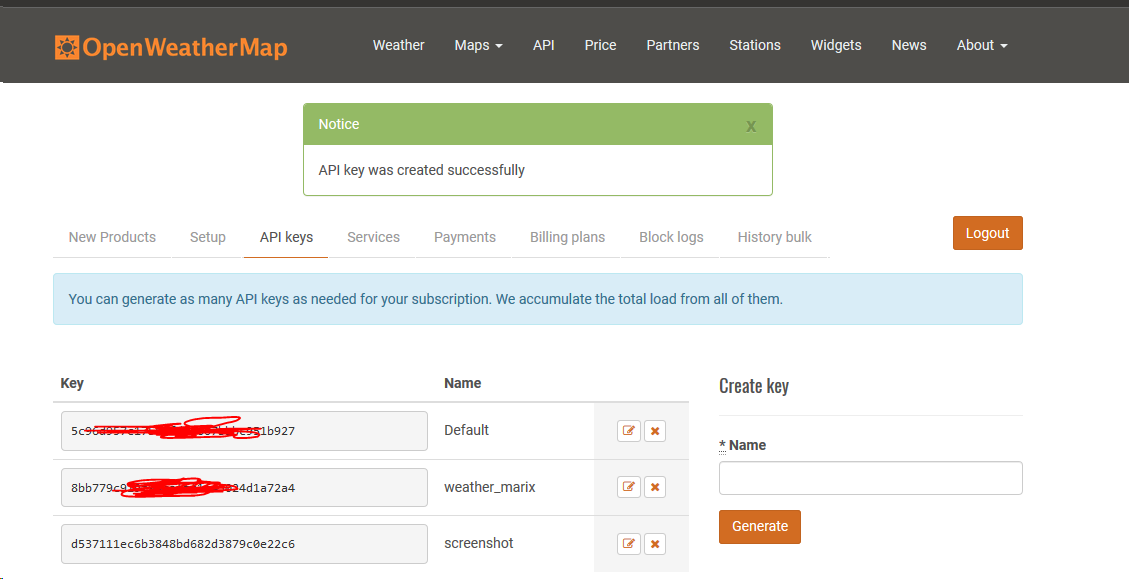The height and width of the screenshot is (579, 1129).
Task: Select the API keys tab
Action: [x=287, y=237]
